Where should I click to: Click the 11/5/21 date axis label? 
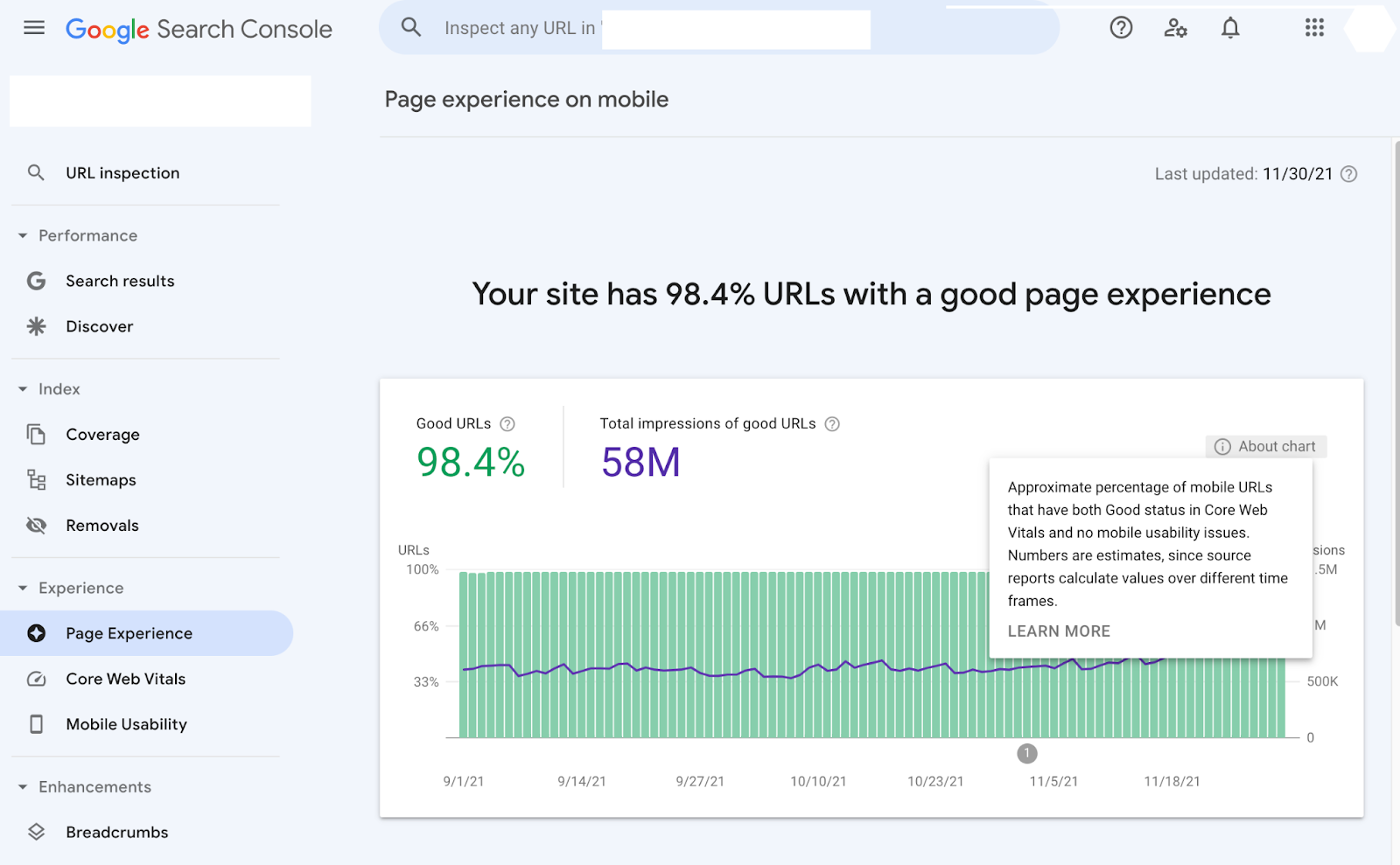(x=1053, y=782)
